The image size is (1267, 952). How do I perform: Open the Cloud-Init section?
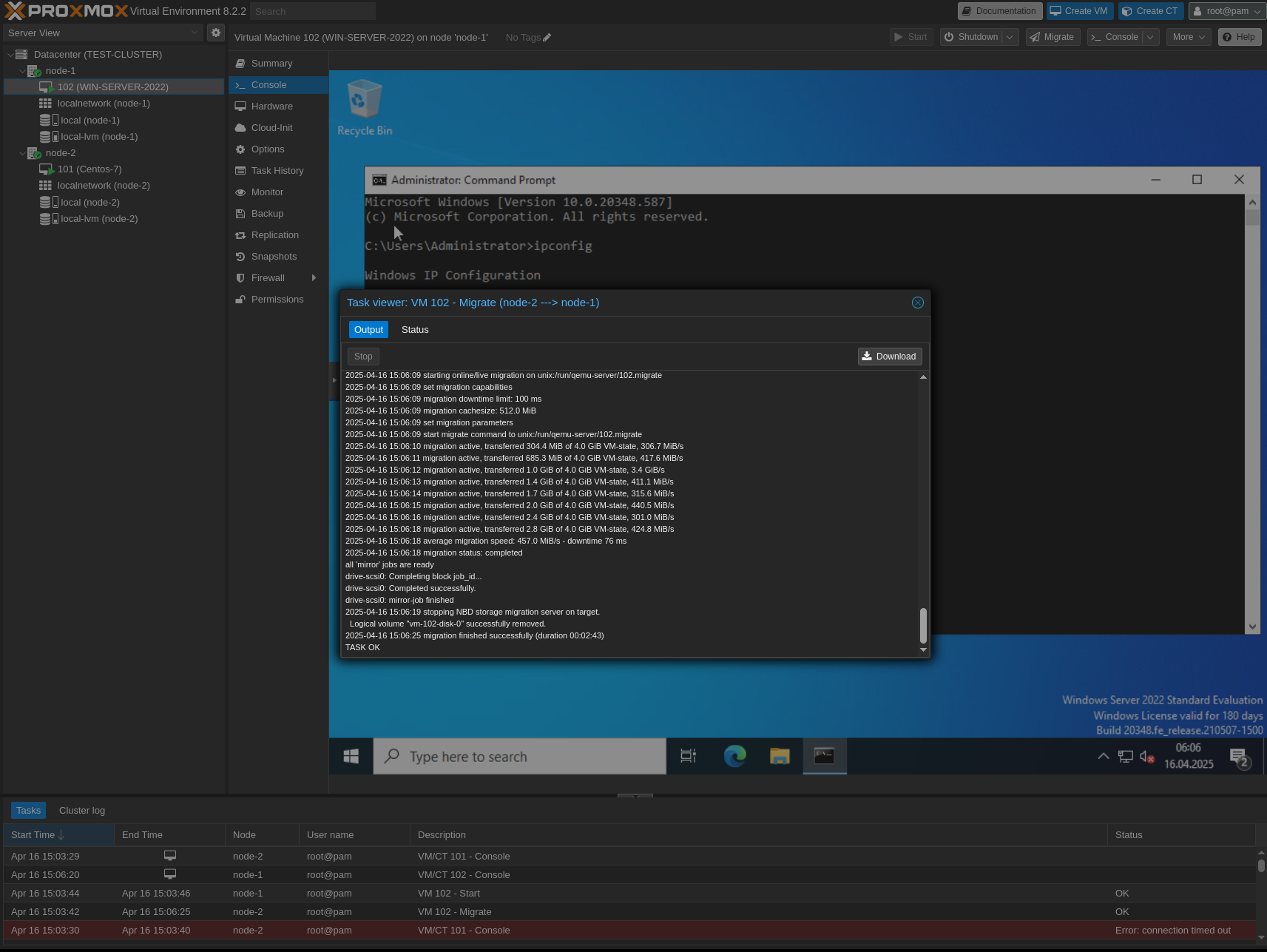(x=271, y=127)
